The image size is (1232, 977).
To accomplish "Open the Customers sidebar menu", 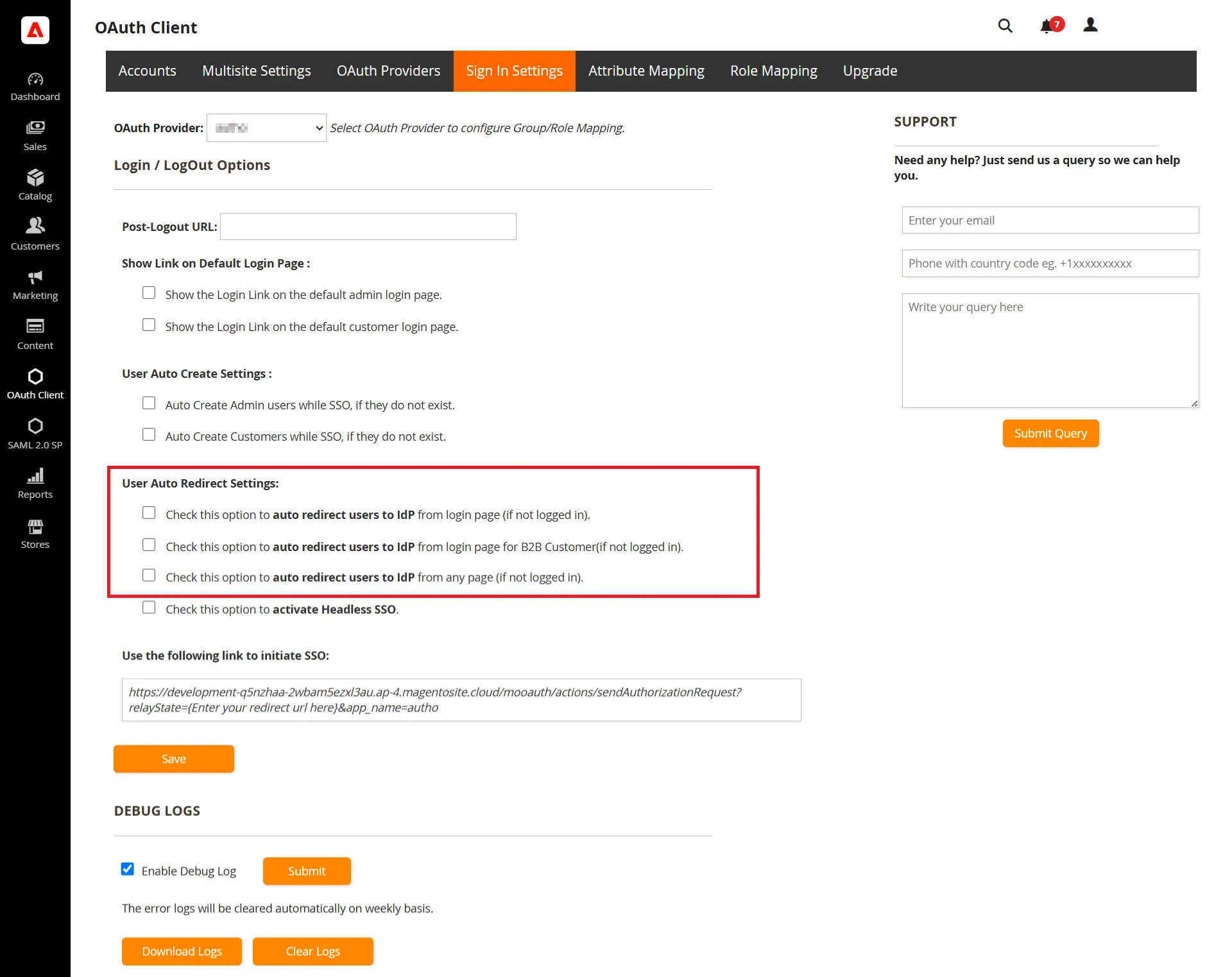I will (35, 235).
